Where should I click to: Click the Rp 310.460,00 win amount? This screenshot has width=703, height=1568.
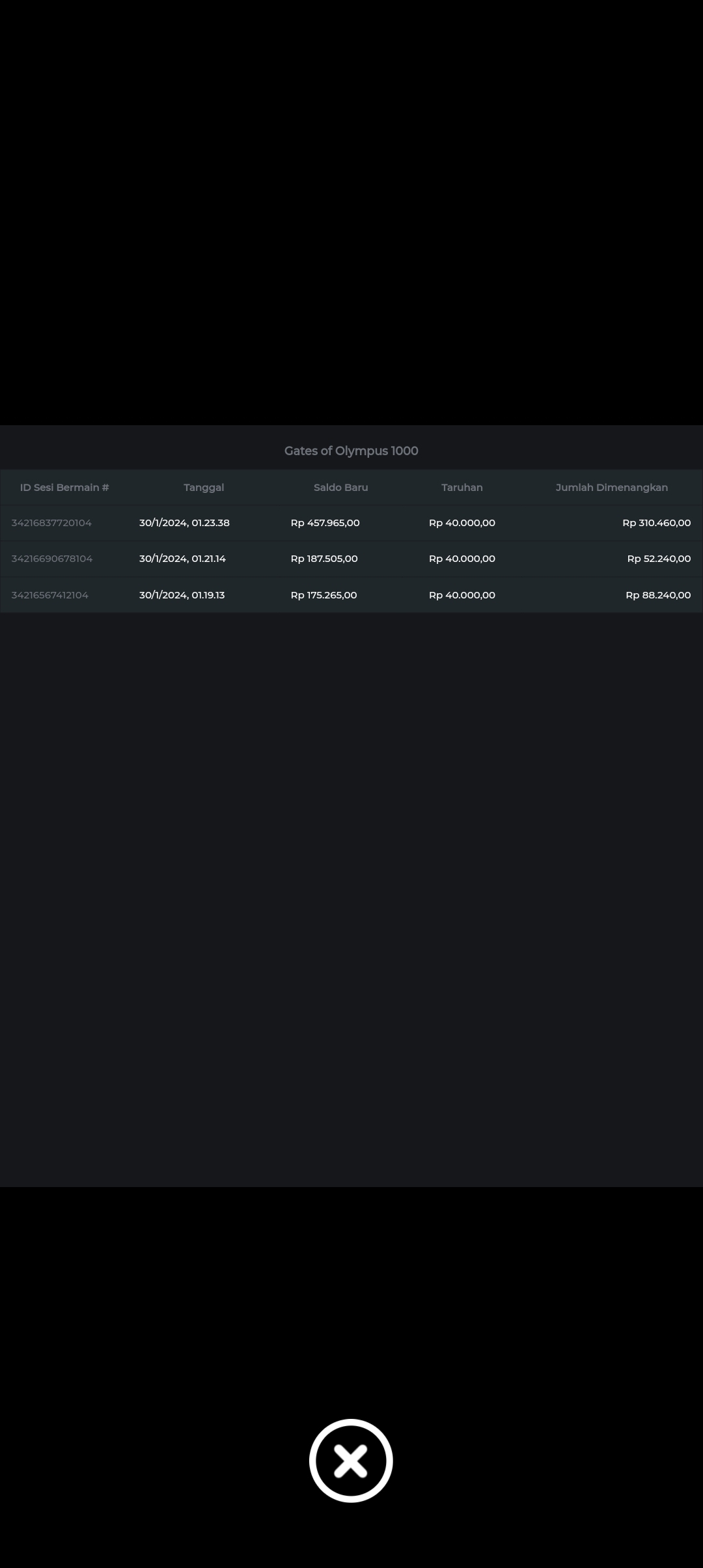[x=656, y=523]
